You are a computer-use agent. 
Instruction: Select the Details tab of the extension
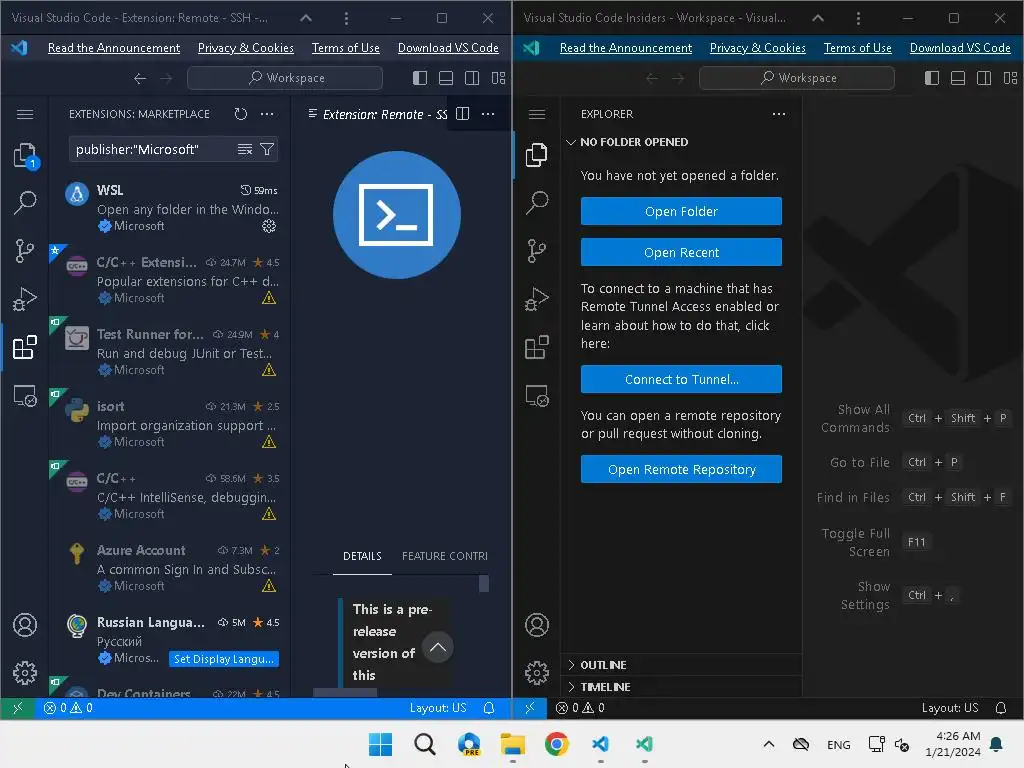[x=362, y=556]
